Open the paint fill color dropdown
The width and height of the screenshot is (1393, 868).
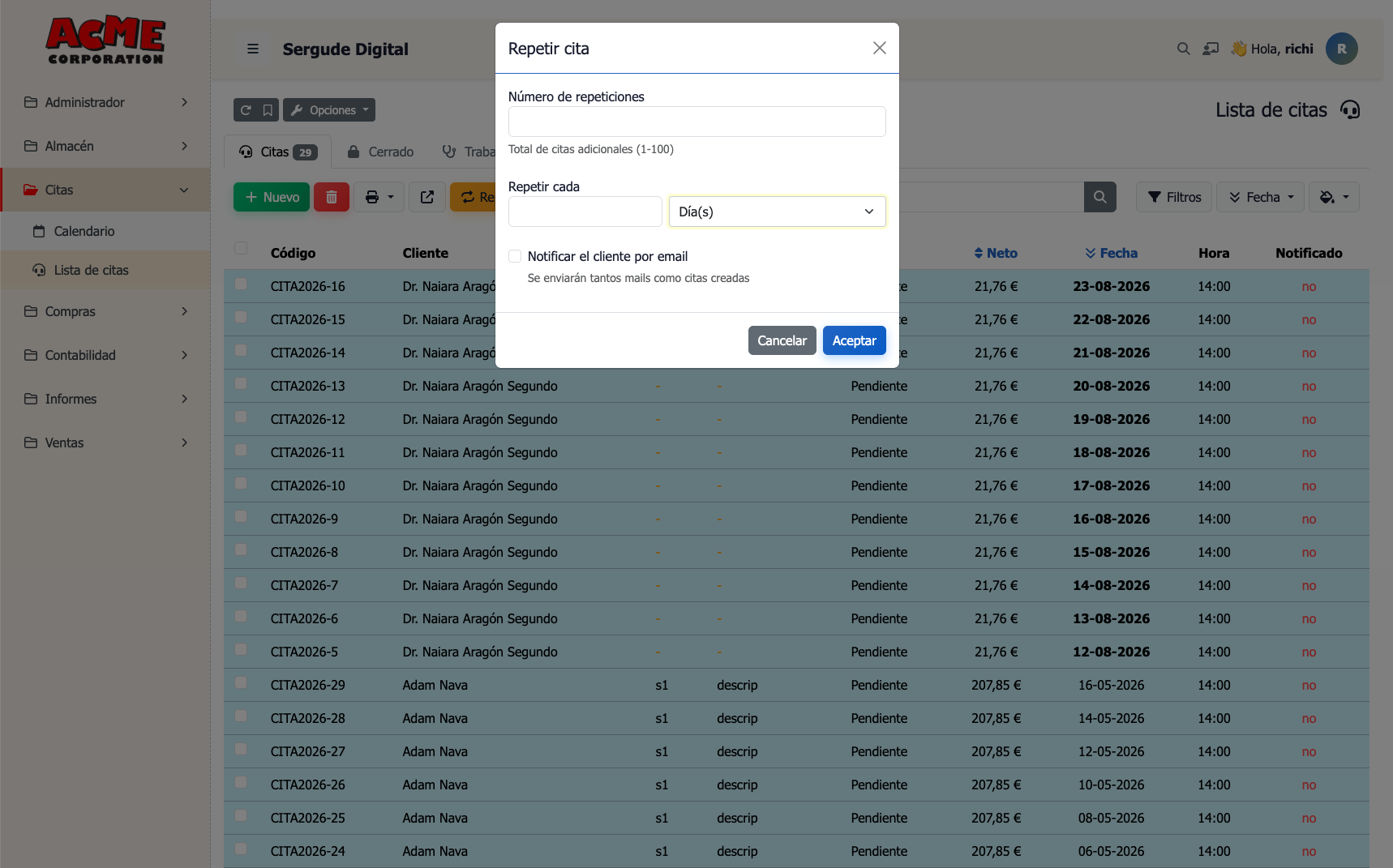1334,197
